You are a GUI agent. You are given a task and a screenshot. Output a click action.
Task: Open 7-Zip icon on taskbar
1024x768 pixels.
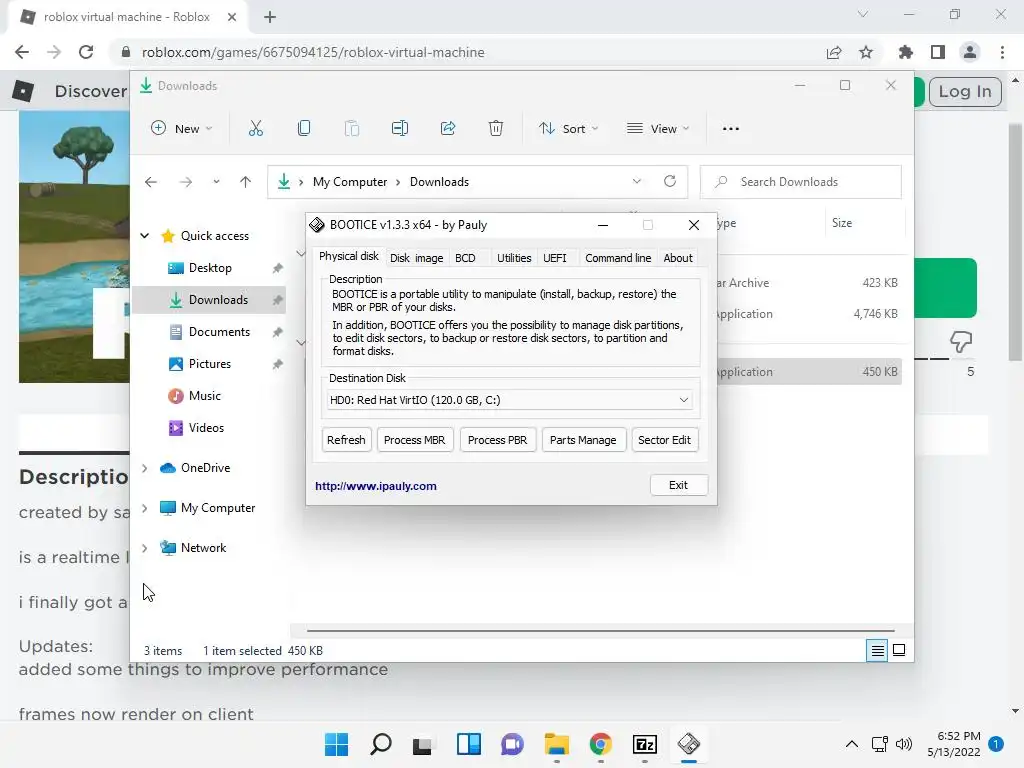645,744
